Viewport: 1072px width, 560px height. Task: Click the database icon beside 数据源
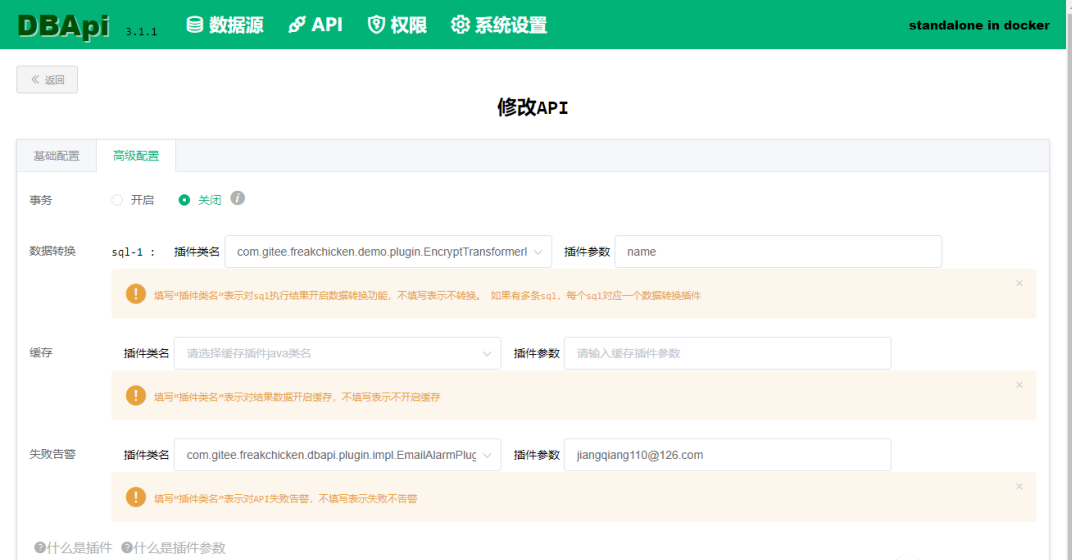(195, 25)
